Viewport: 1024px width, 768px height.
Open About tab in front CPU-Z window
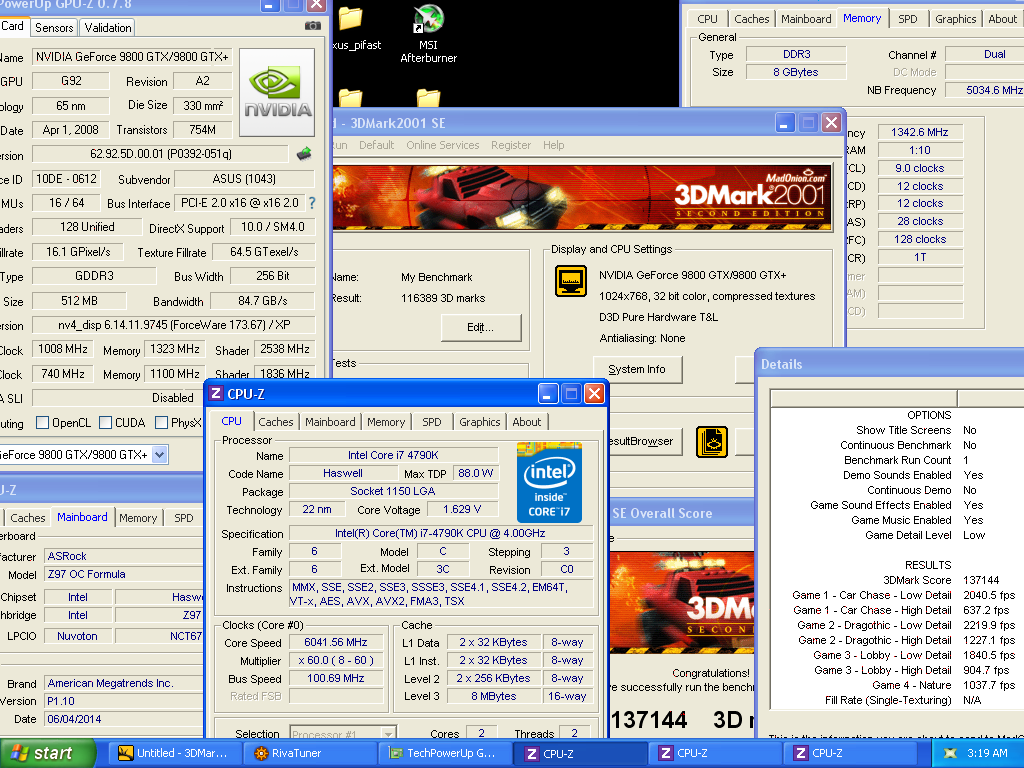tap(526, 422)
